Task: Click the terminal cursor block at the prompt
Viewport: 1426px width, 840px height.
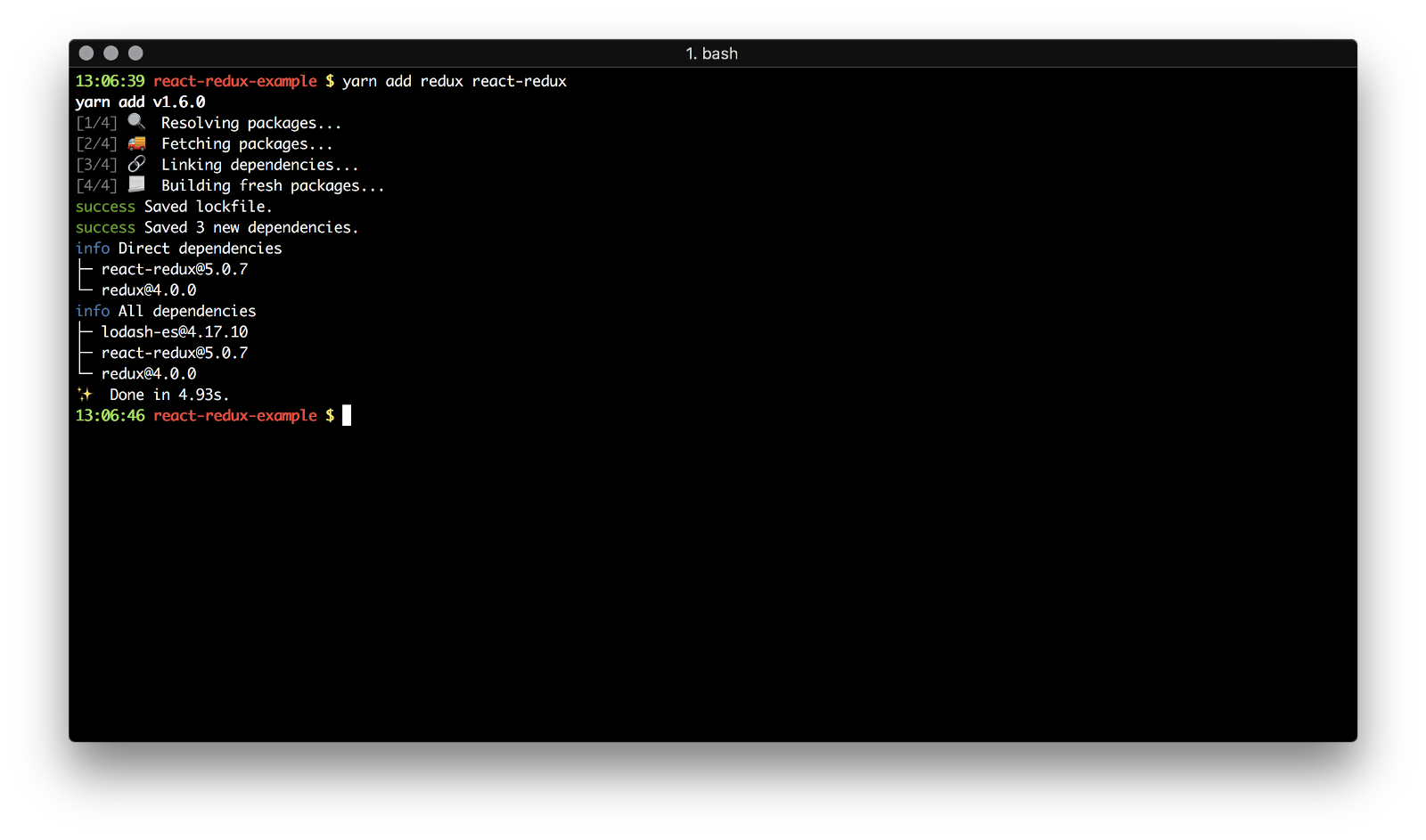Action: point(347,416)
